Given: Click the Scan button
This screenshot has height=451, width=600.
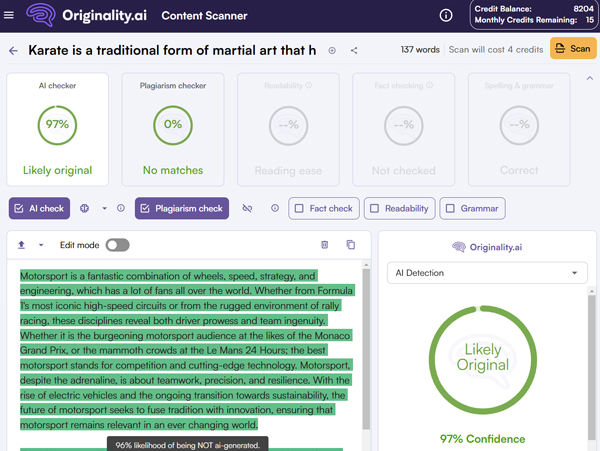Looking at the screenshot, I should [573, 49].
